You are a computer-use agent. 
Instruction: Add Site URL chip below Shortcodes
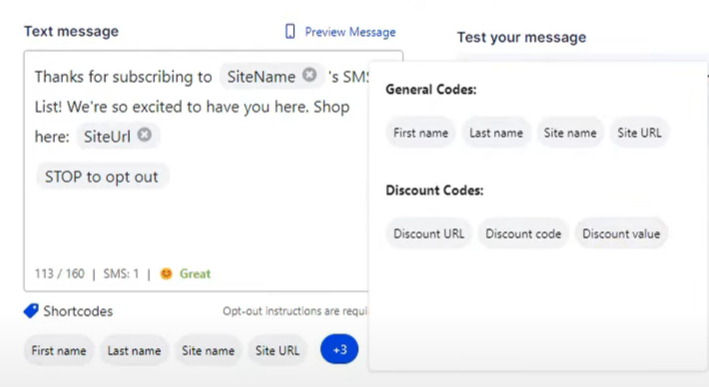click(277, 350)
